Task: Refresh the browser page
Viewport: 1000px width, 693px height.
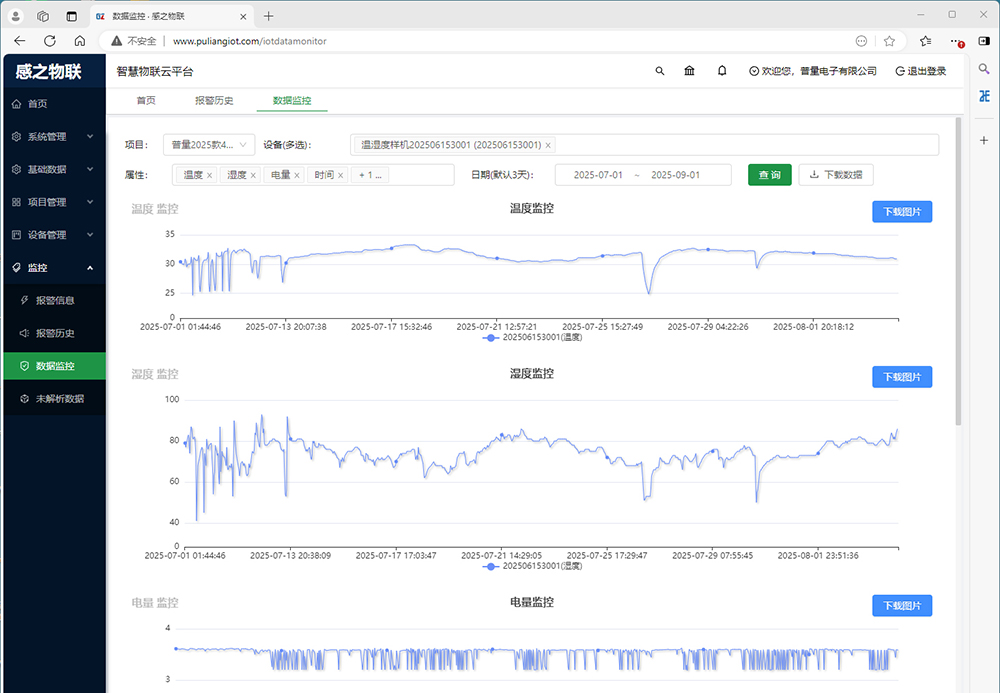Action: click(x=50, y=41)
